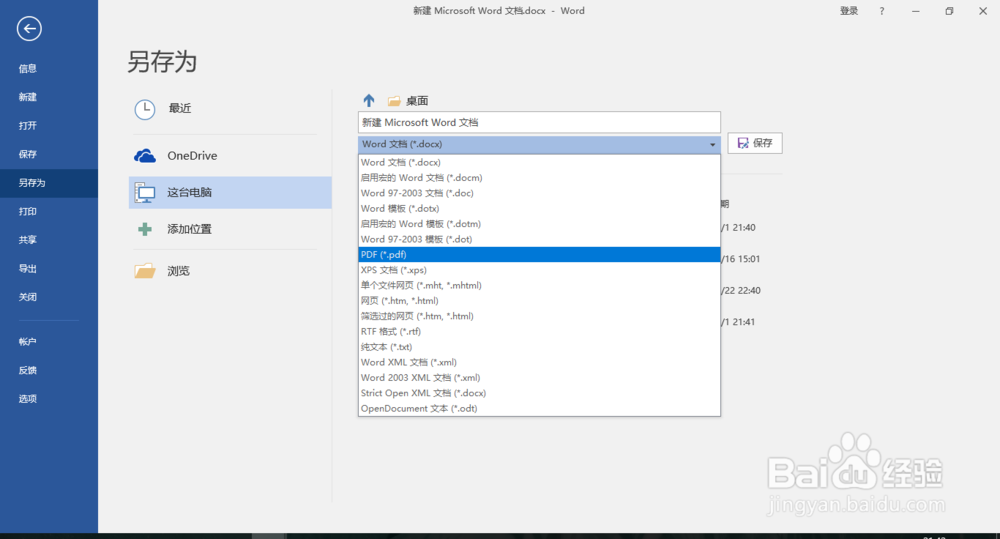Click the OneDrive cloud icon

coord(145,156)
